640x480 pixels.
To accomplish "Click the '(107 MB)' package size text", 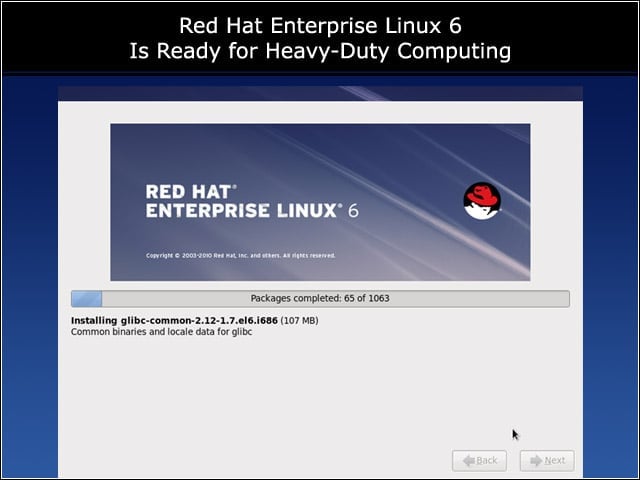I will [299, 320].
